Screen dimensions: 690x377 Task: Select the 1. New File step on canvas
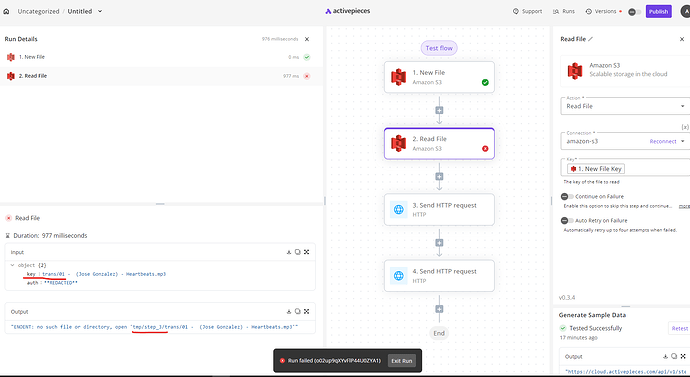[x=439, y=77]
